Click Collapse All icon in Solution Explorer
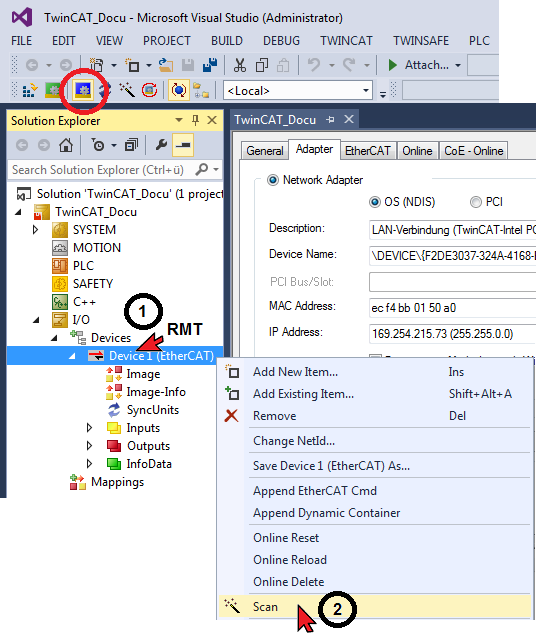The width and height of the screenshot is (546, 634). click(131, 145)
